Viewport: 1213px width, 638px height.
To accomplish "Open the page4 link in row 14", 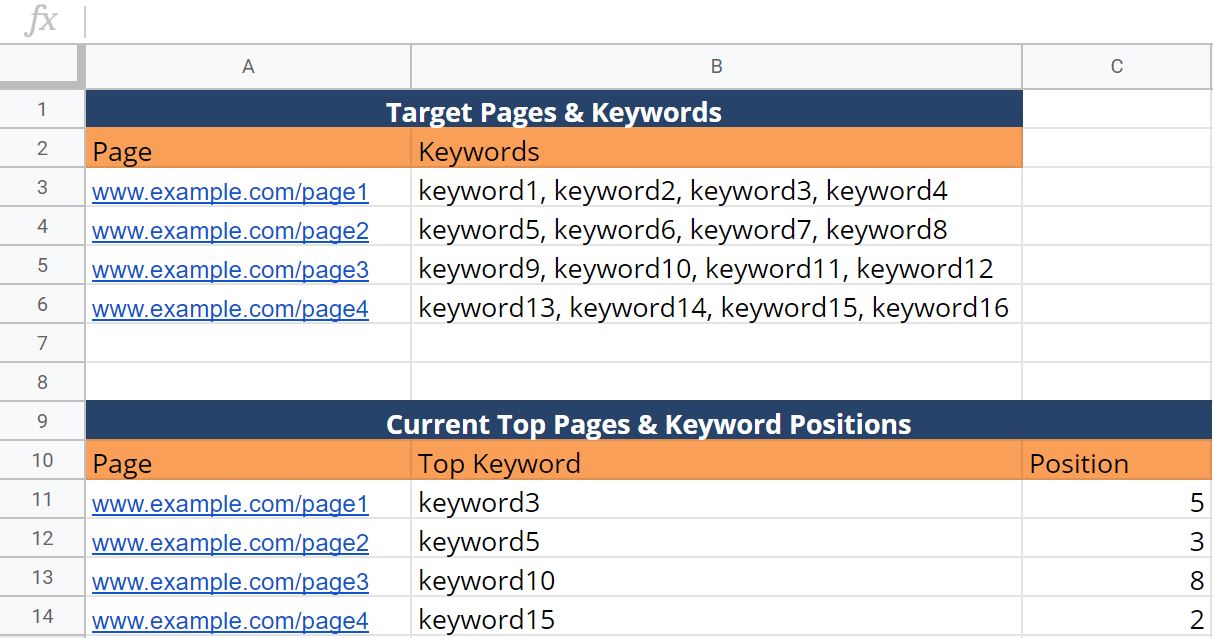I will click(230, 621).
